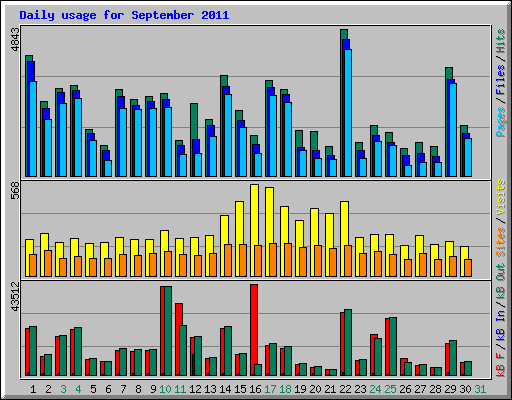Click day 21 on the x-axis
This screenshot has height=400, width=512.
330,389
